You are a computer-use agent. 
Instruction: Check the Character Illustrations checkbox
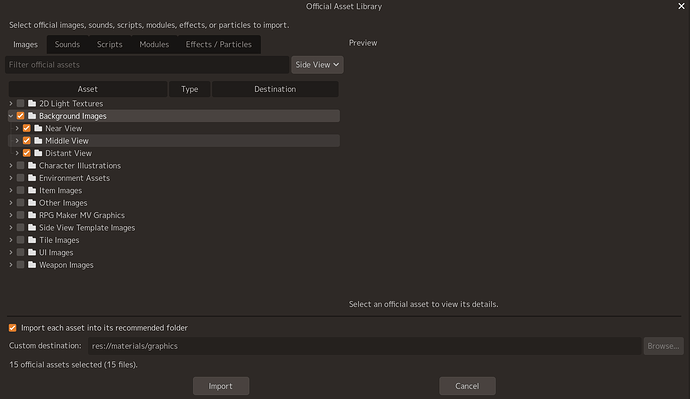point(20,165)
